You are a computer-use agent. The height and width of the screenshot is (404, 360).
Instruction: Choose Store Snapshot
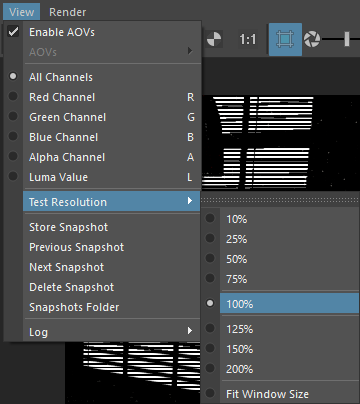point(112,227)
